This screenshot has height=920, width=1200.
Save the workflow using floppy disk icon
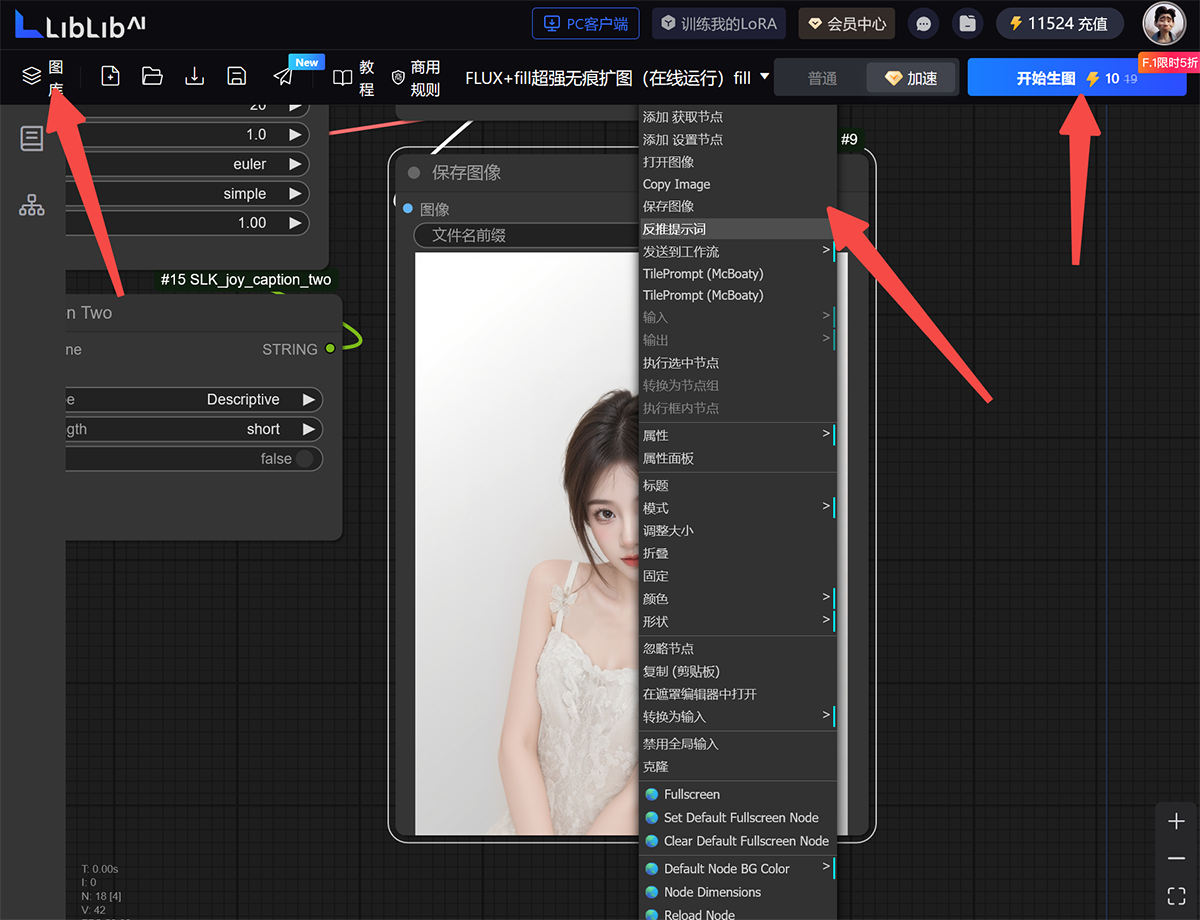tap(237, 76)
